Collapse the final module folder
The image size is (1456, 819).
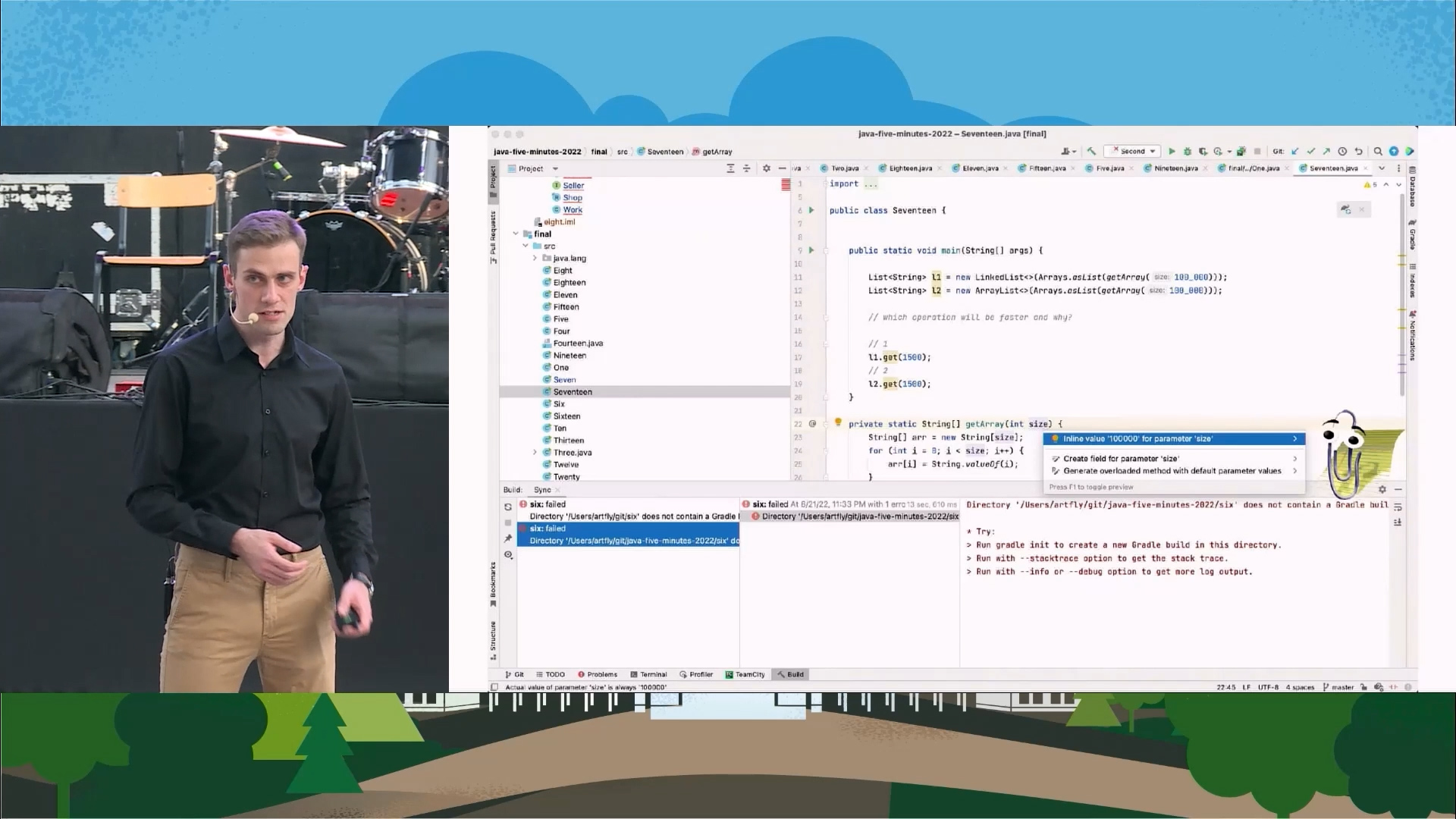(x=516, y=234)
